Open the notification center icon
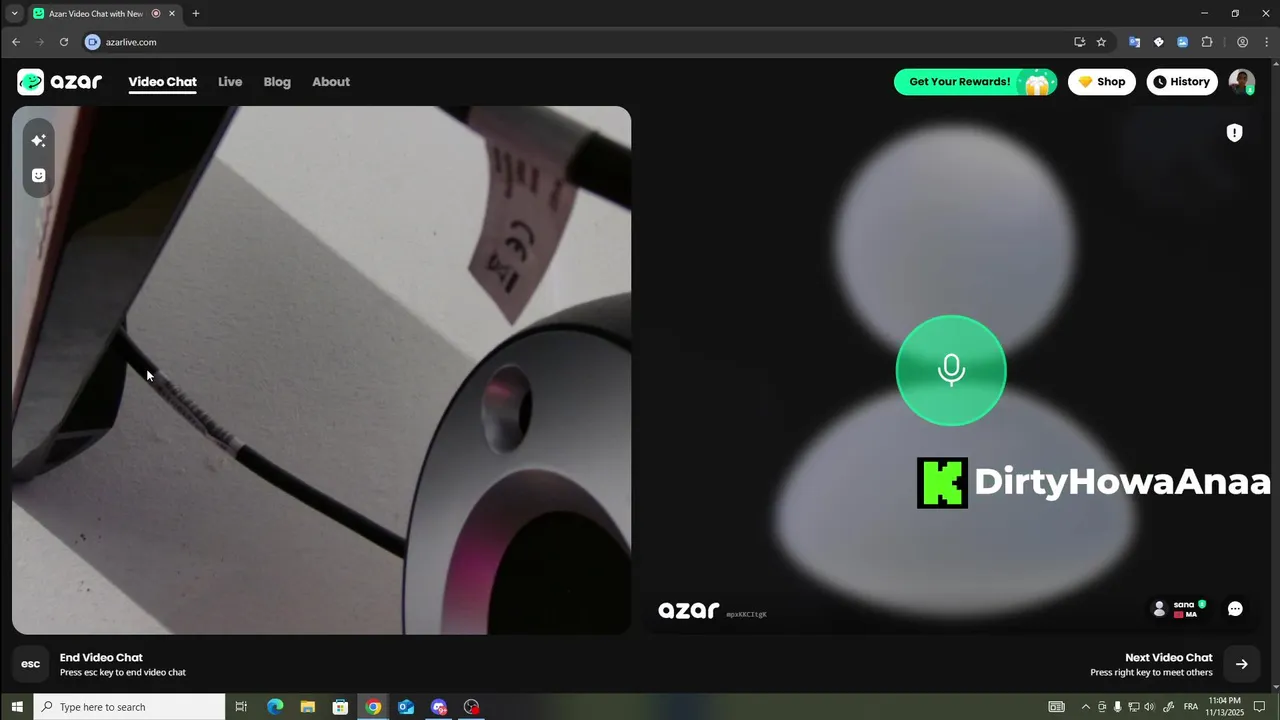The image size is (1280, 720). click(1260, 707)
